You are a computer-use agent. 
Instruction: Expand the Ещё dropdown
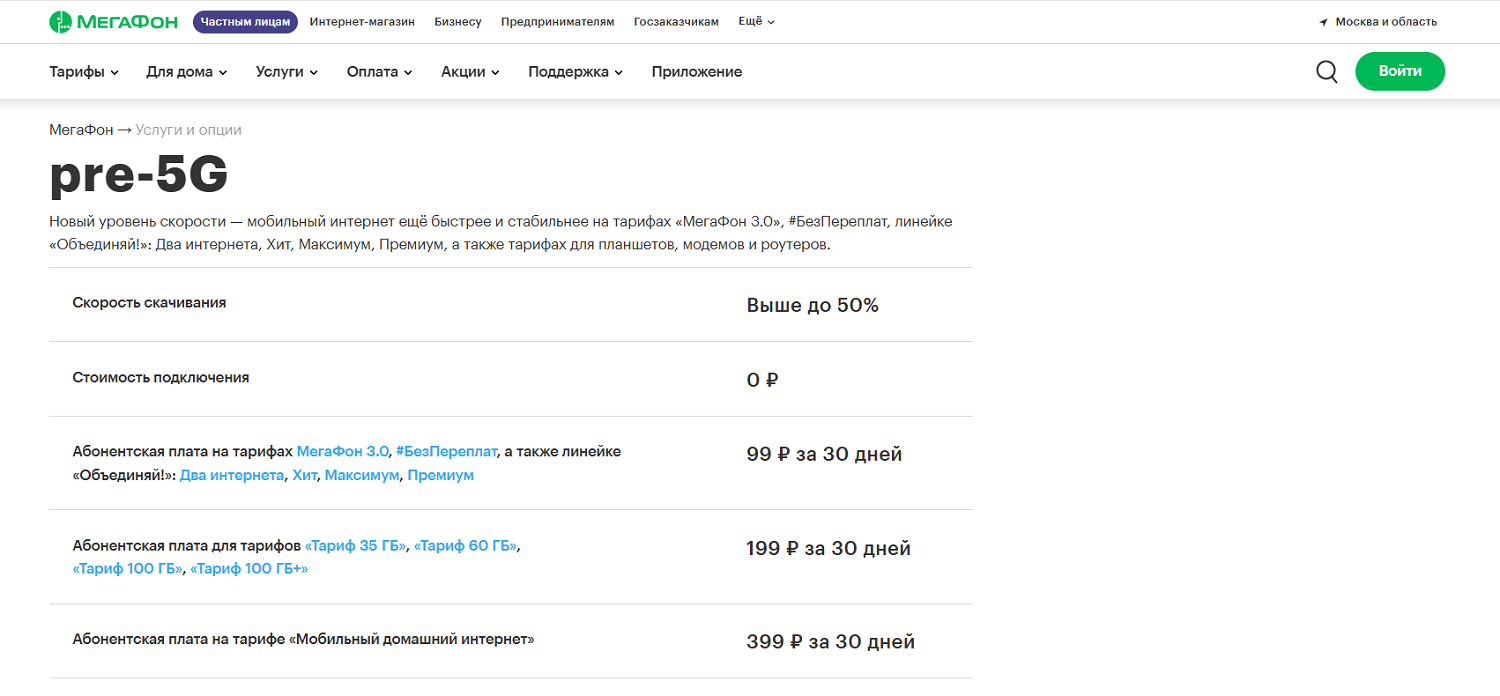[756, 21]
